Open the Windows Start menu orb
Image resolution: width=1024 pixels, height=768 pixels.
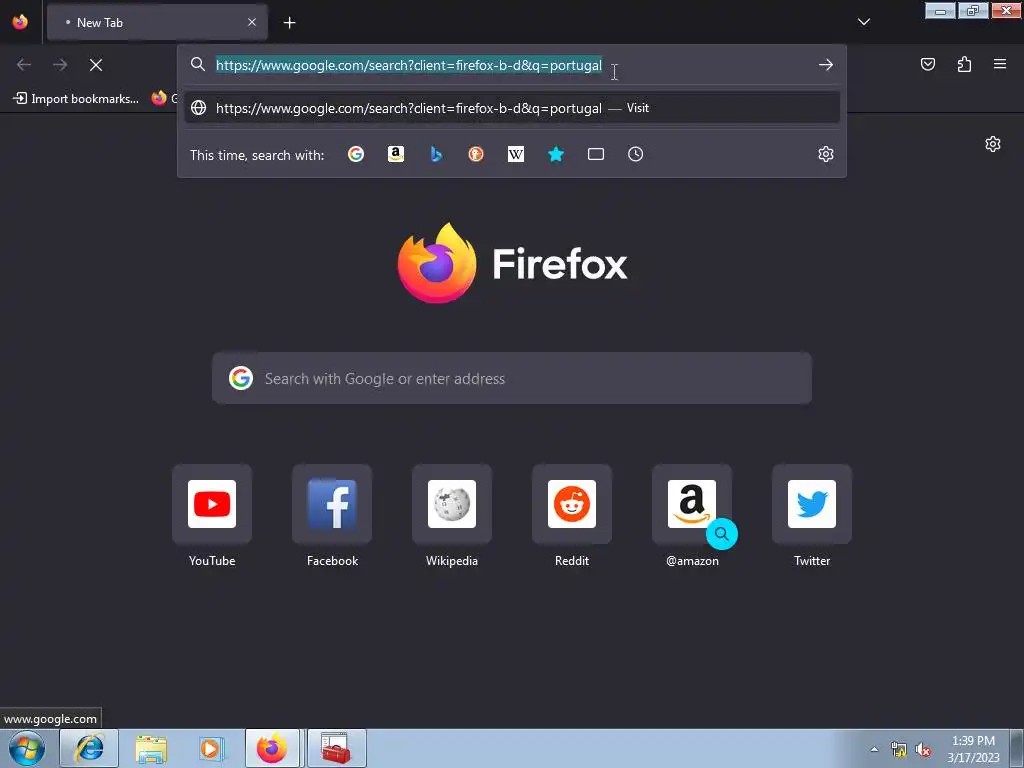click(27, 749)
